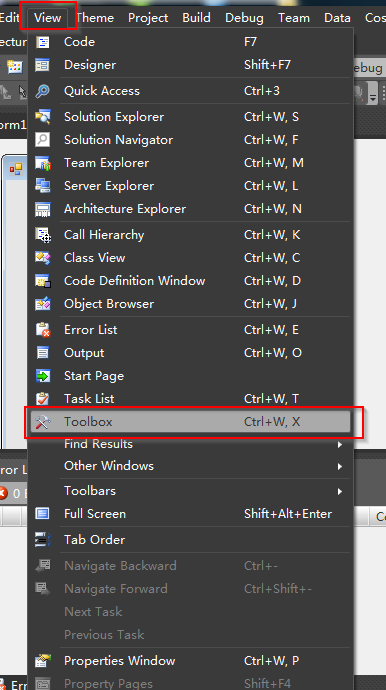Open the Project menu
The image size is (386, 690).
[148, 18]
